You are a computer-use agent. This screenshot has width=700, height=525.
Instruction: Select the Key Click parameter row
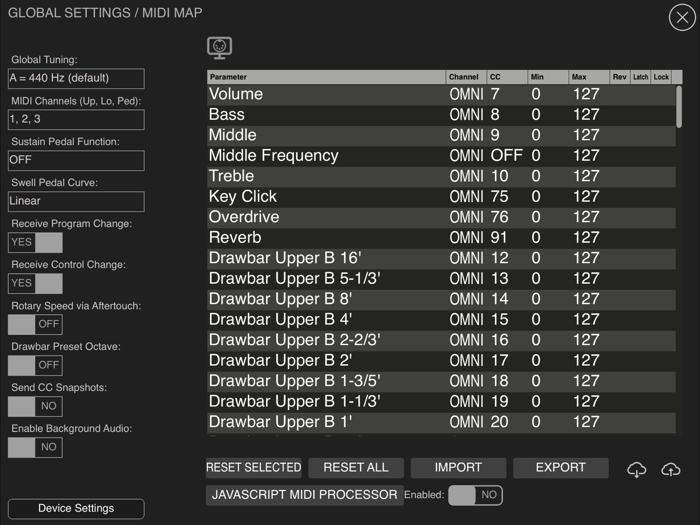click(x=441, y=197)
